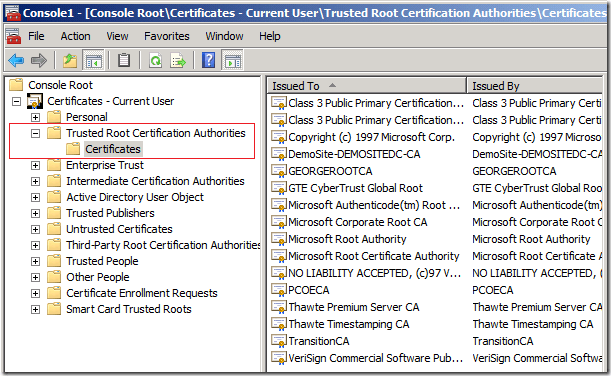Toggle Show/Hide Action Pane icon
This screenshot has height=376, width=611.
pyautogui.click(x=232, y=60)
